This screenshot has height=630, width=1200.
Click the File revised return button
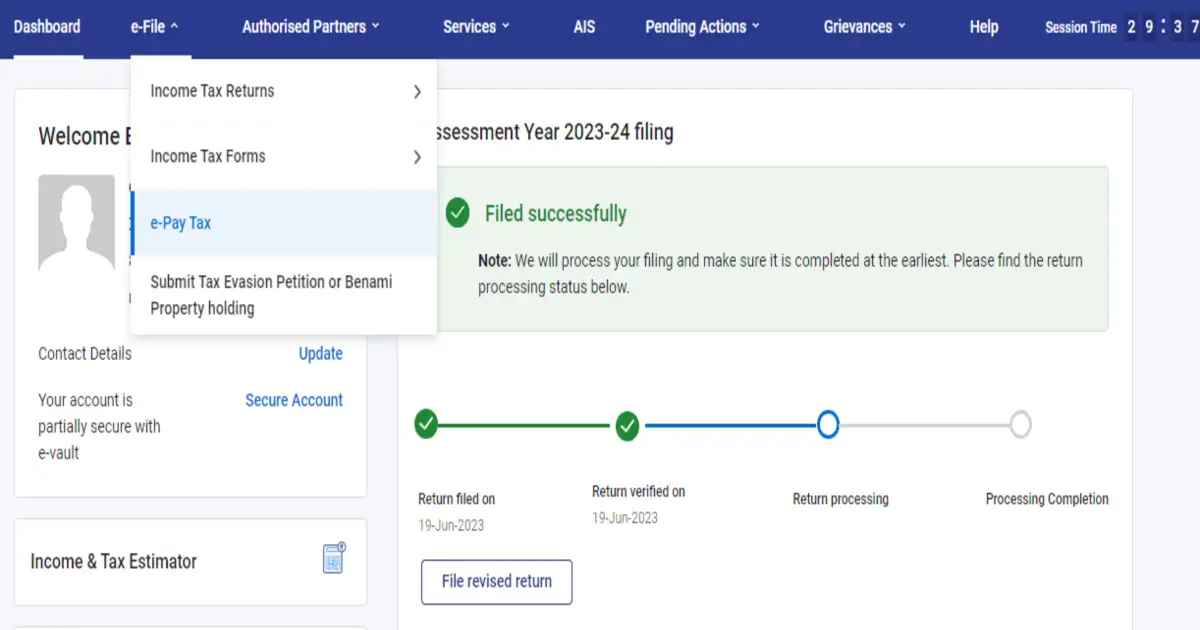pyautogui.click(x=497, y=581)
